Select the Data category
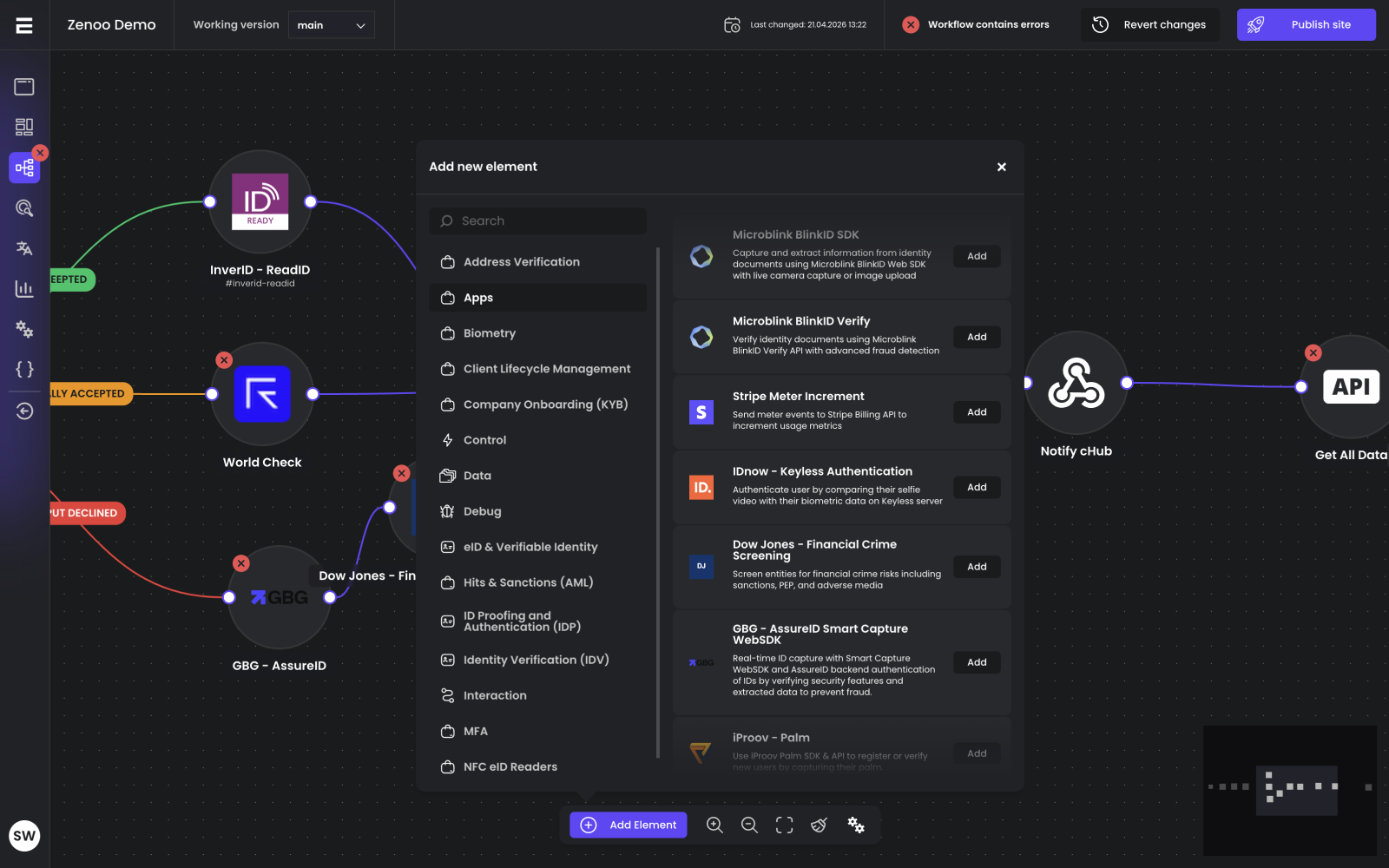The image size is (1389, 868). point(537,476)
